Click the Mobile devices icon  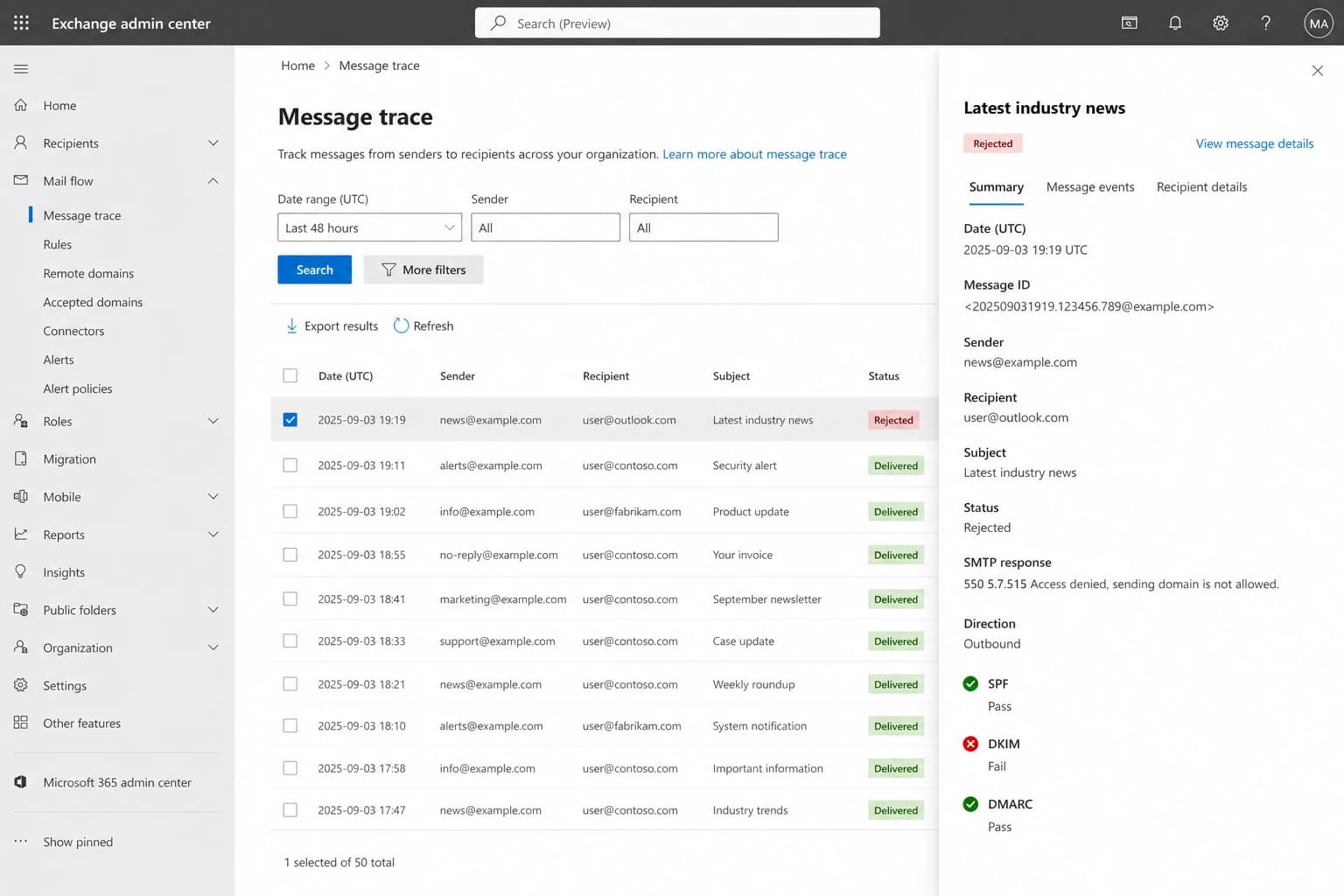(21, 496)
